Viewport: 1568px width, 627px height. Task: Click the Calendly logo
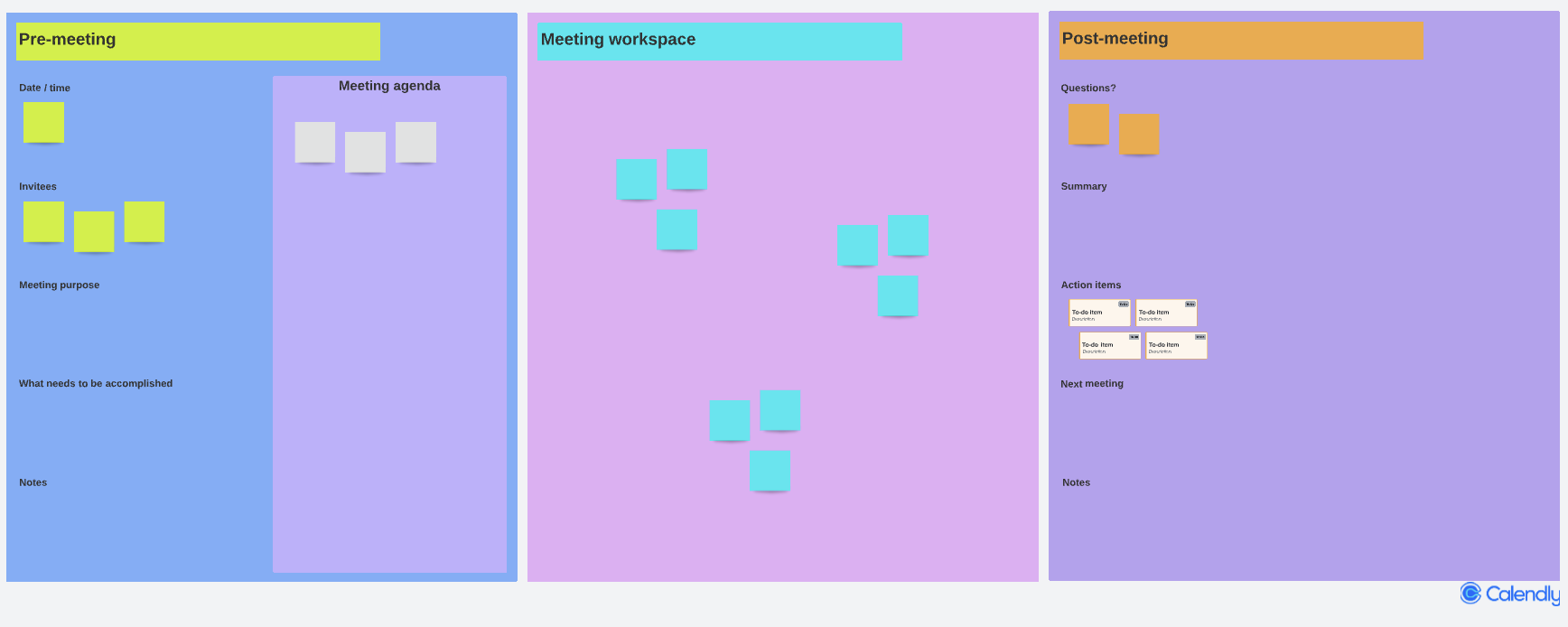[1509, 594]
